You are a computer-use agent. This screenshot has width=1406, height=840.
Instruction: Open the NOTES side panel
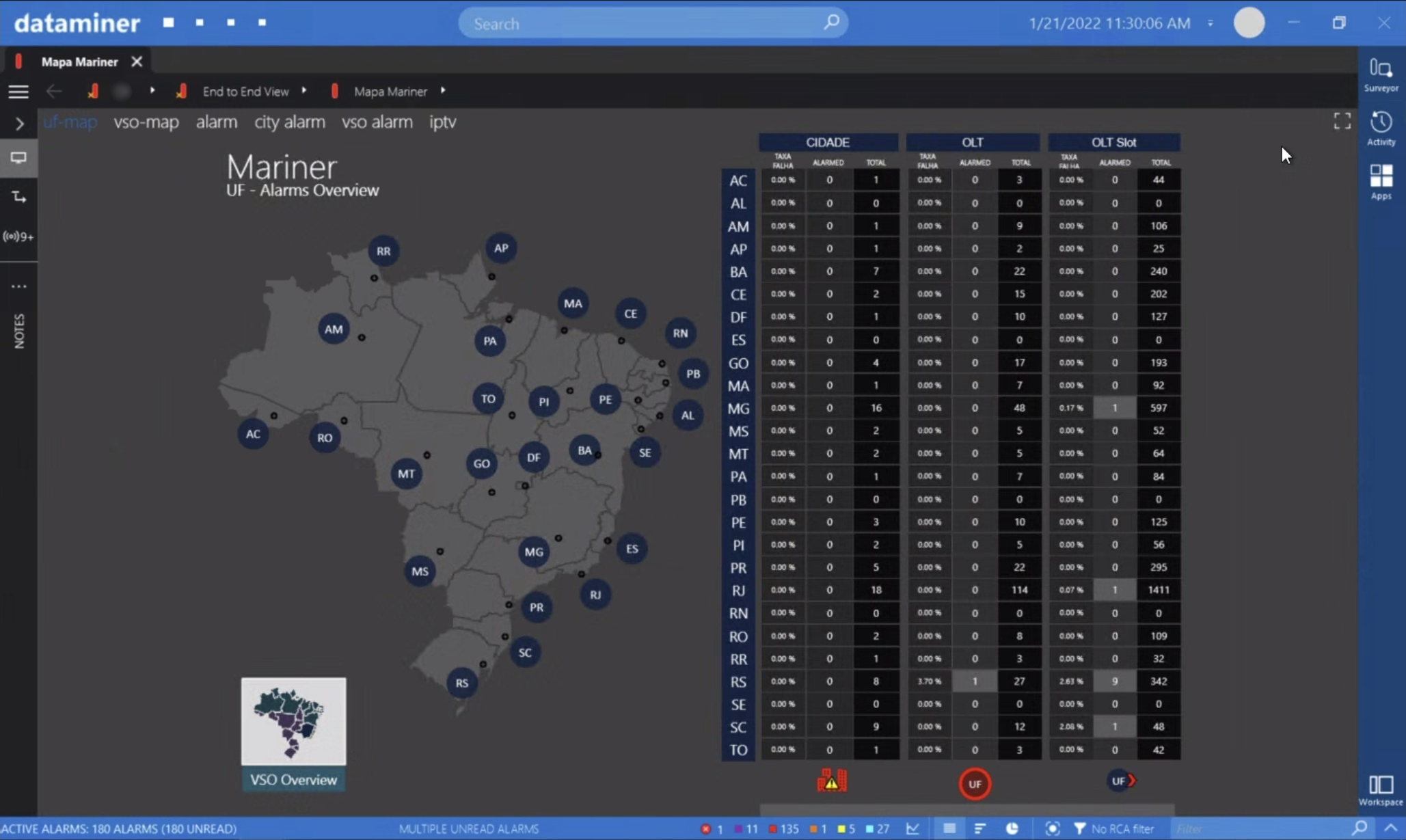pos(19,331)
